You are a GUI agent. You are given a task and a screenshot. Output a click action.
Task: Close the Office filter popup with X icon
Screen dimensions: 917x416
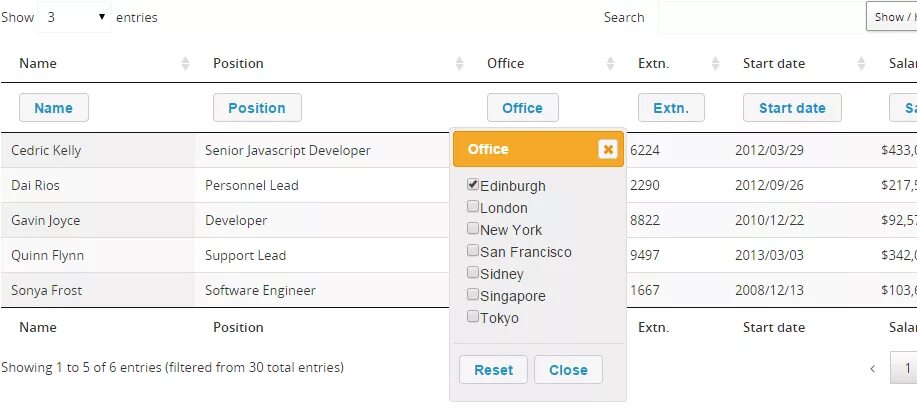(607, 149)
